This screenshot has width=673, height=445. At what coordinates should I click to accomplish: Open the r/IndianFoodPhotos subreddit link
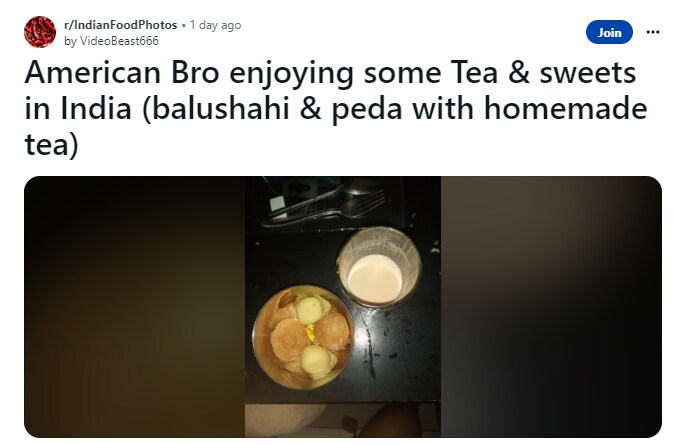120,25
